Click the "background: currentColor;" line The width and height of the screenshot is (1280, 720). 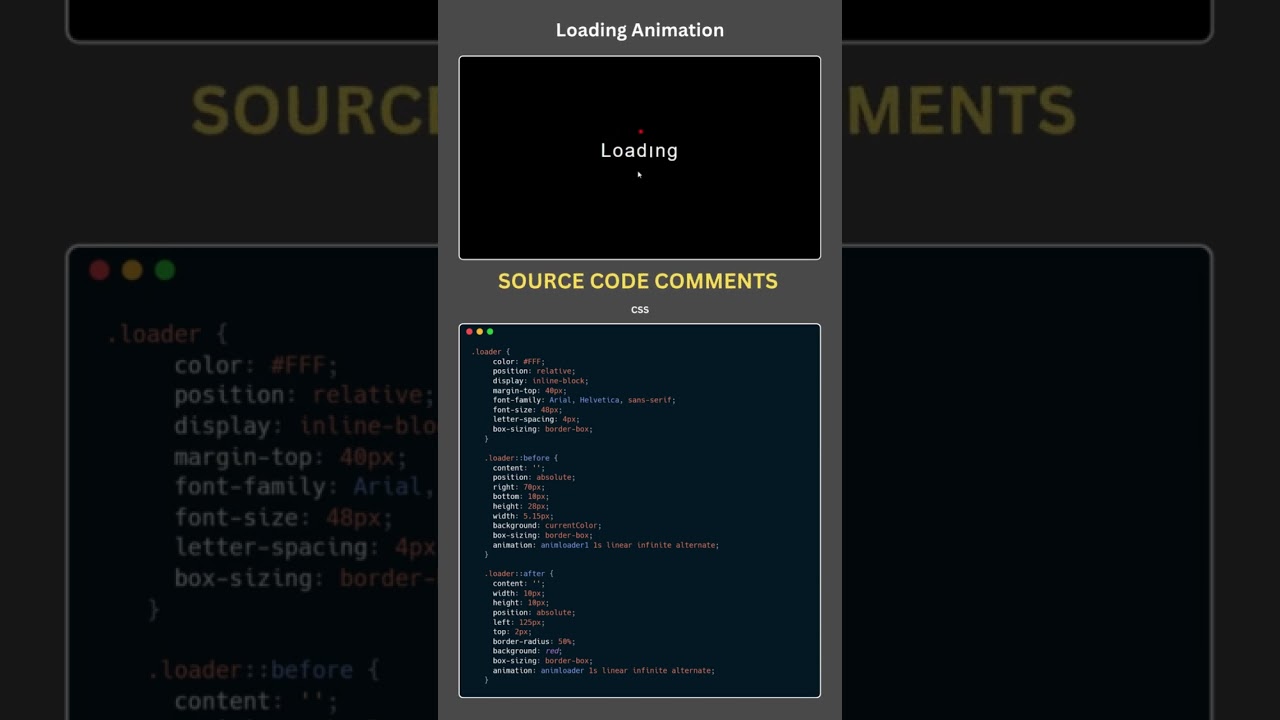click(547, 525)
